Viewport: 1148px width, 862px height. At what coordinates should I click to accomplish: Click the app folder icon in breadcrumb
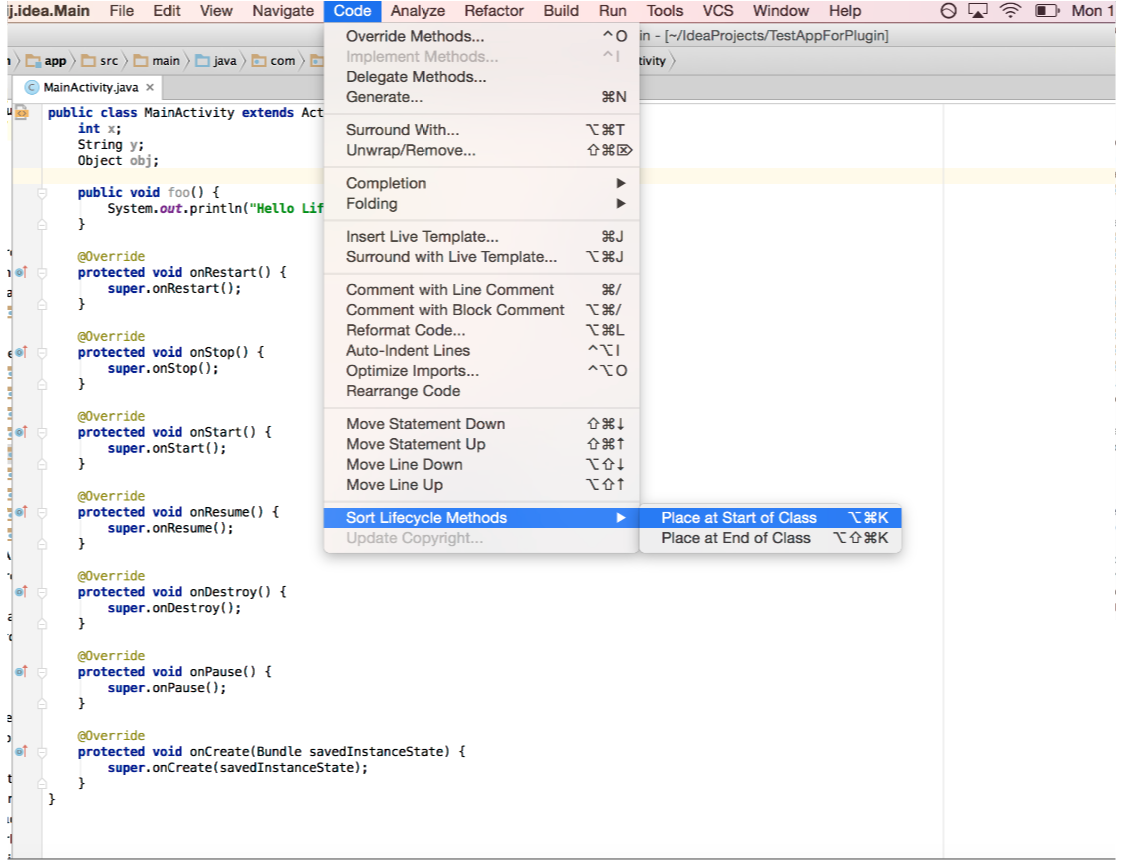33,61
